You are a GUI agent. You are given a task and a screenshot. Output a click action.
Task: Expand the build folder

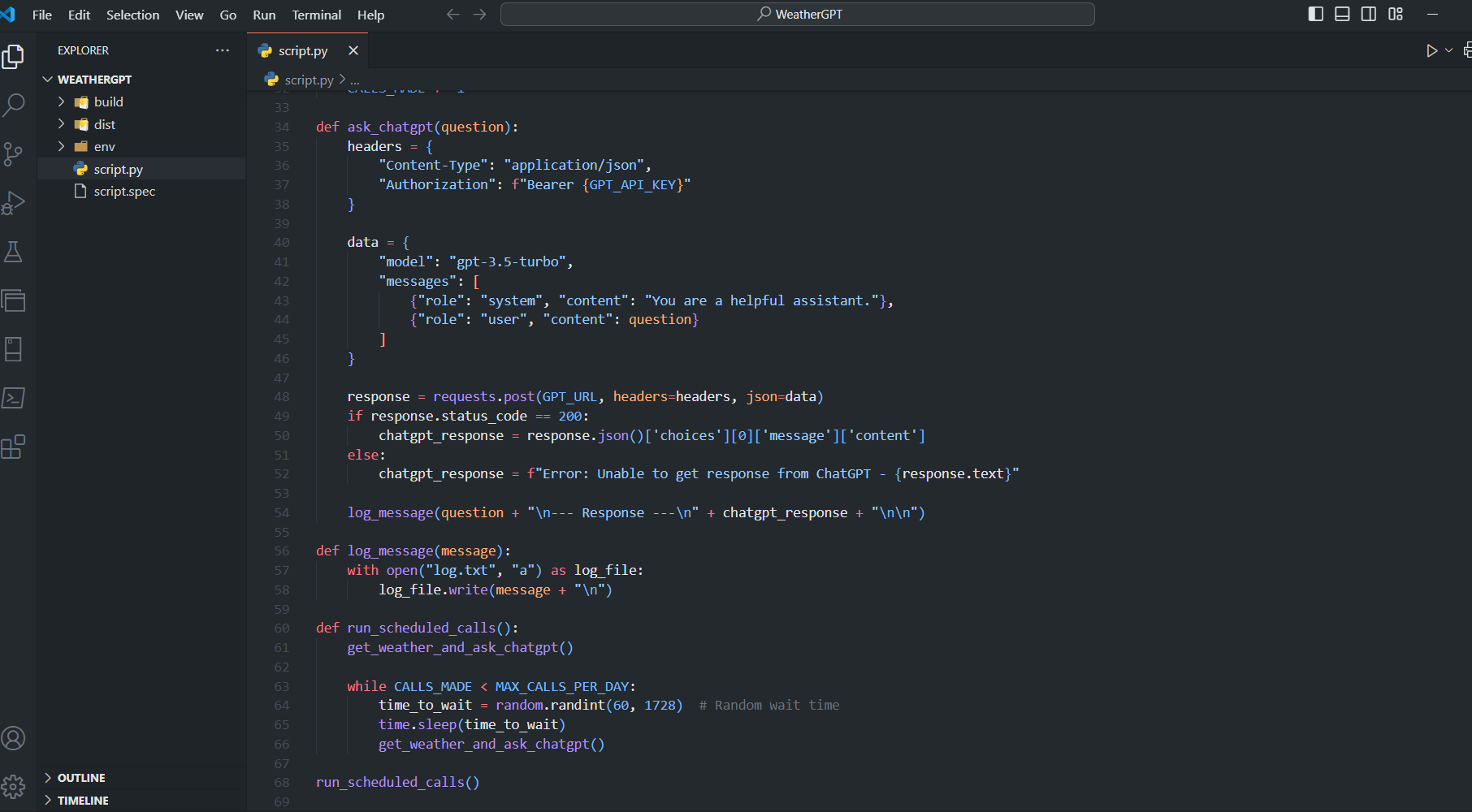coord(108,101)
